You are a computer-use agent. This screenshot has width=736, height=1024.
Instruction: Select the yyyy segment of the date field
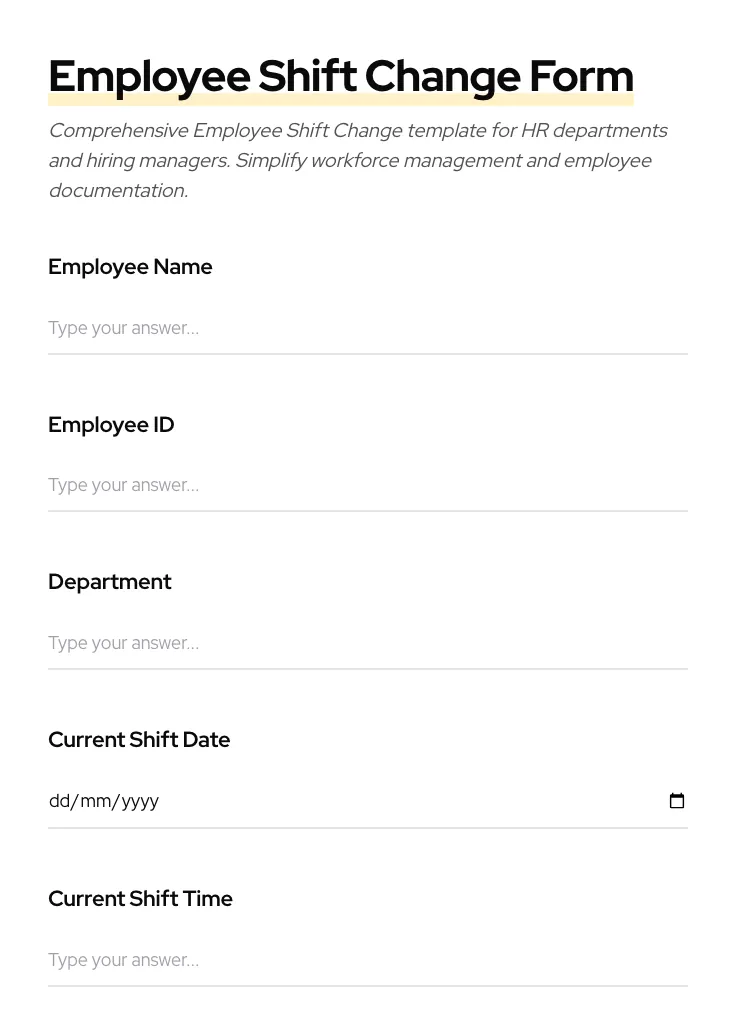[138, 800]
